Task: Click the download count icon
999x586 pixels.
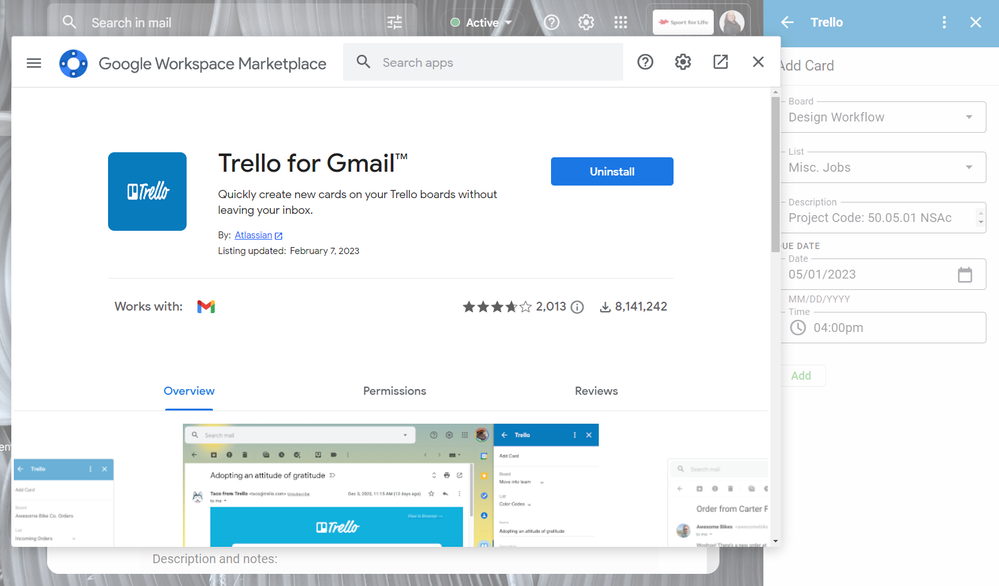Action: point(605,307)
